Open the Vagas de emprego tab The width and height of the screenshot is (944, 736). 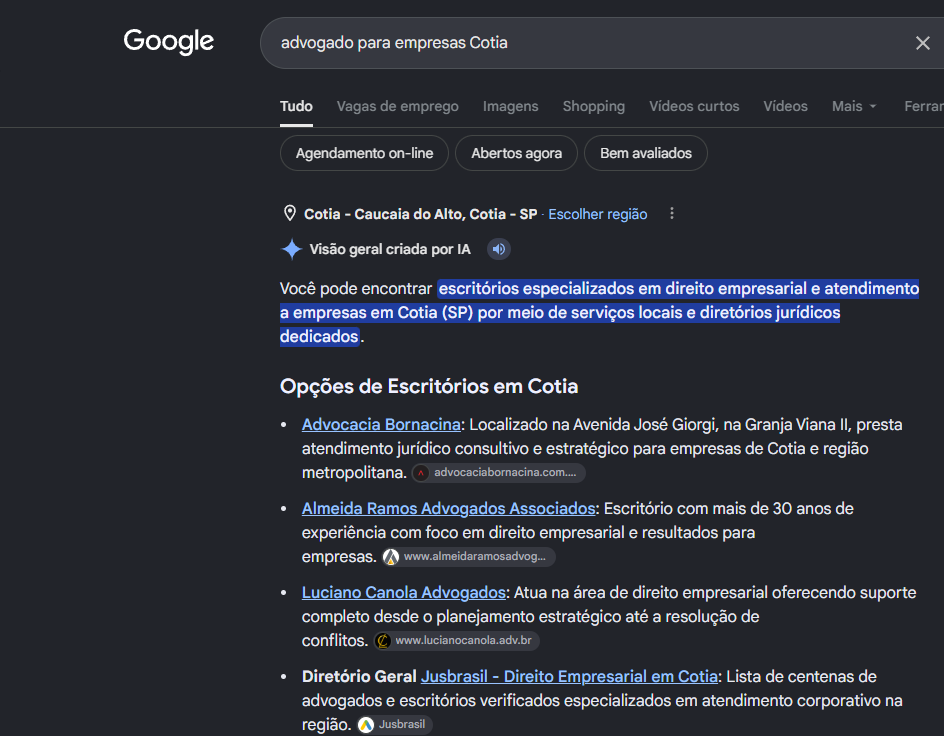(397, 107)
